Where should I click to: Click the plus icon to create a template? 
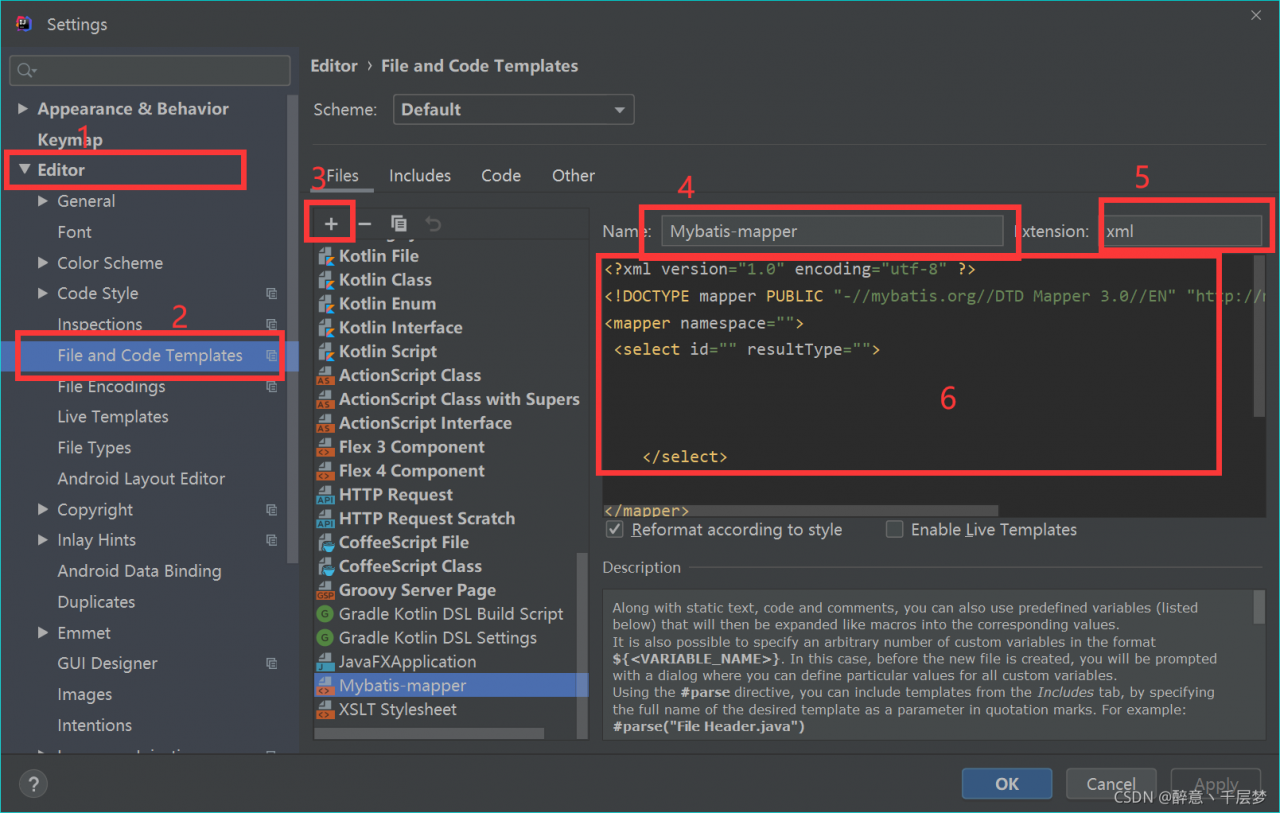(x=331, y=224)
